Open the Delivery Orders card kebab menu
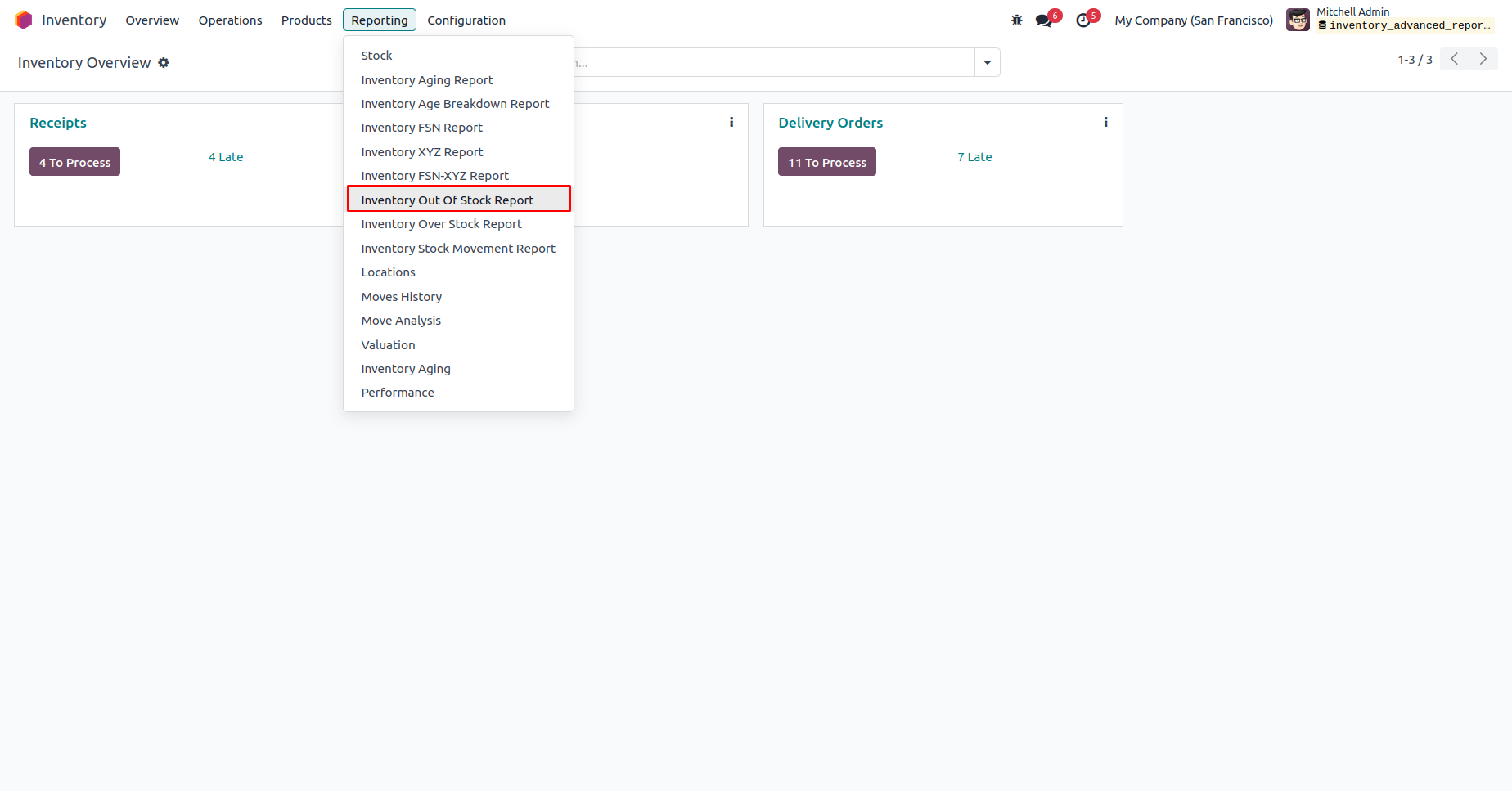 coord(1105,122)
